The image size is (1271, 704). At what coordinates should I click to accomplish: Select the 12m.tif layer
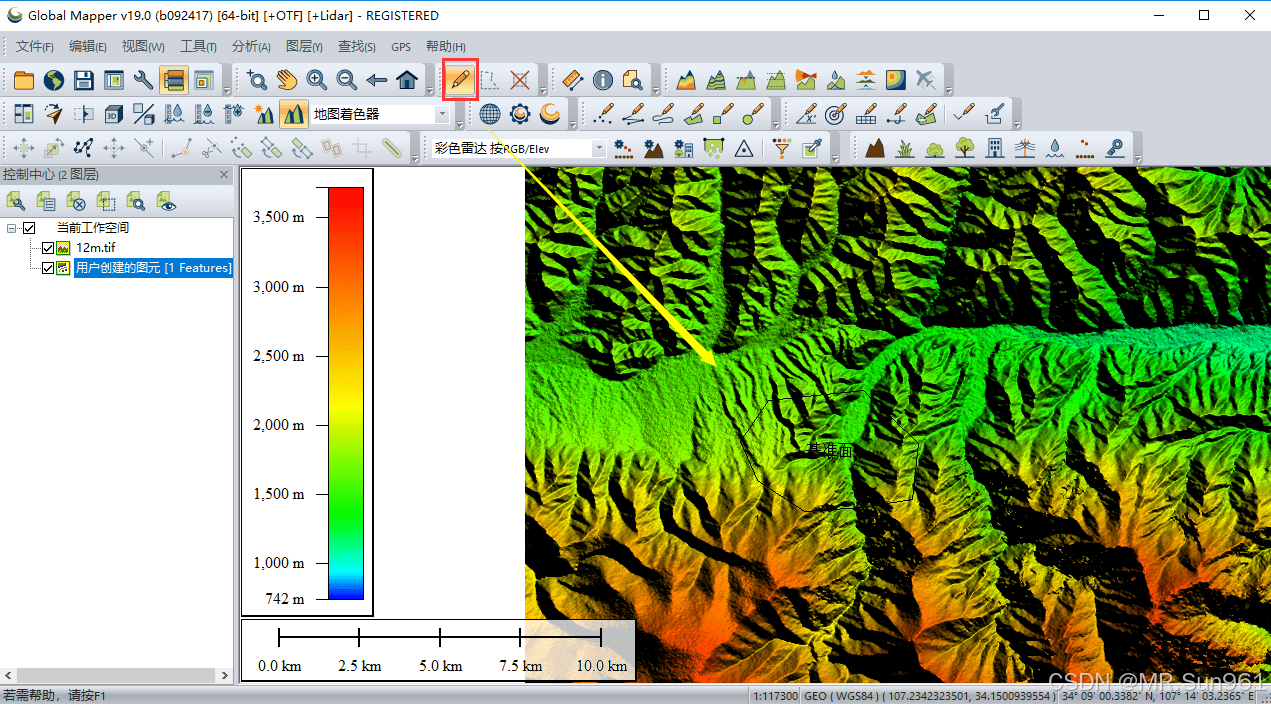[96, 247]
